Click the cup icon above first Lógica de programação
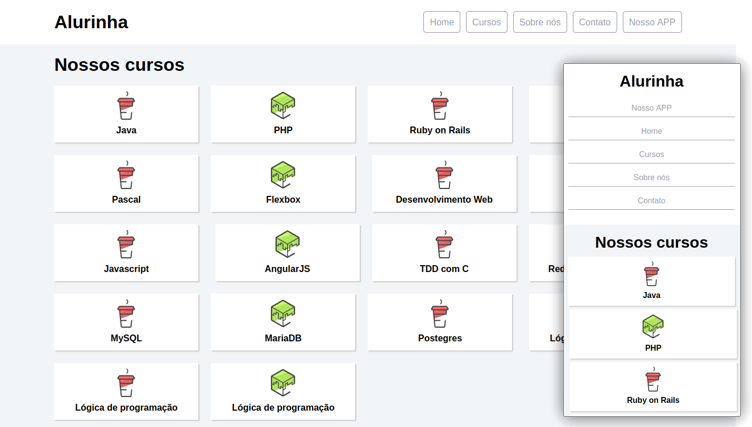 pos(126,383)
